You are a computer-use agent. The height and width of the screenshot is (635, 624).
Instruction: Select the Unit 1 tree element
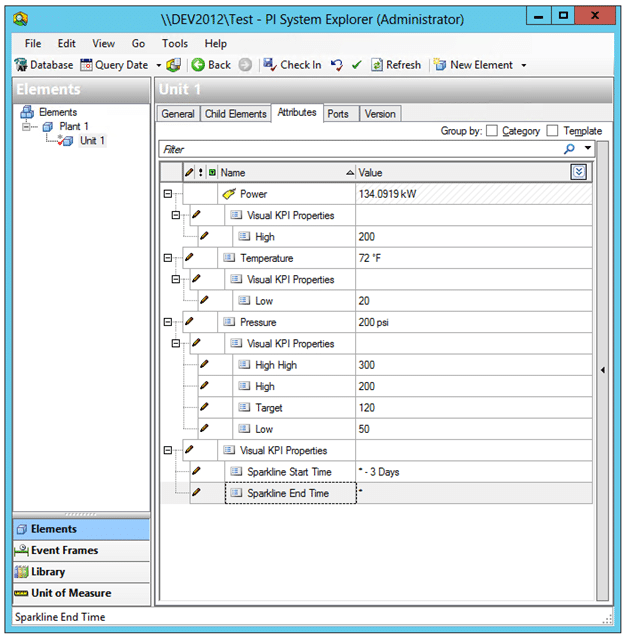tap(92, 141)
